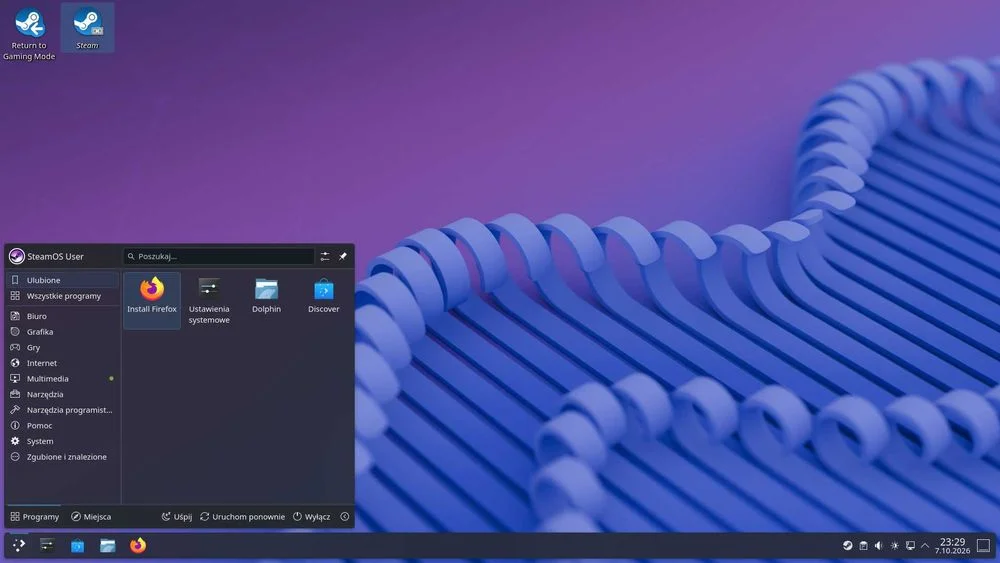Open more session options button

click(344, 516)
